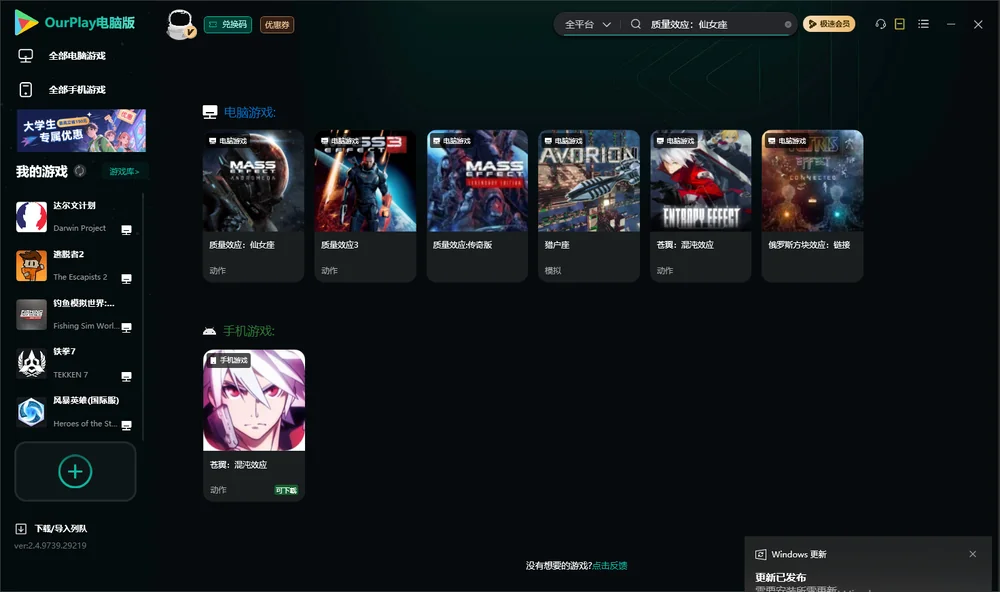Open 下载/导入列队 download queue

(x=61, y=528)
